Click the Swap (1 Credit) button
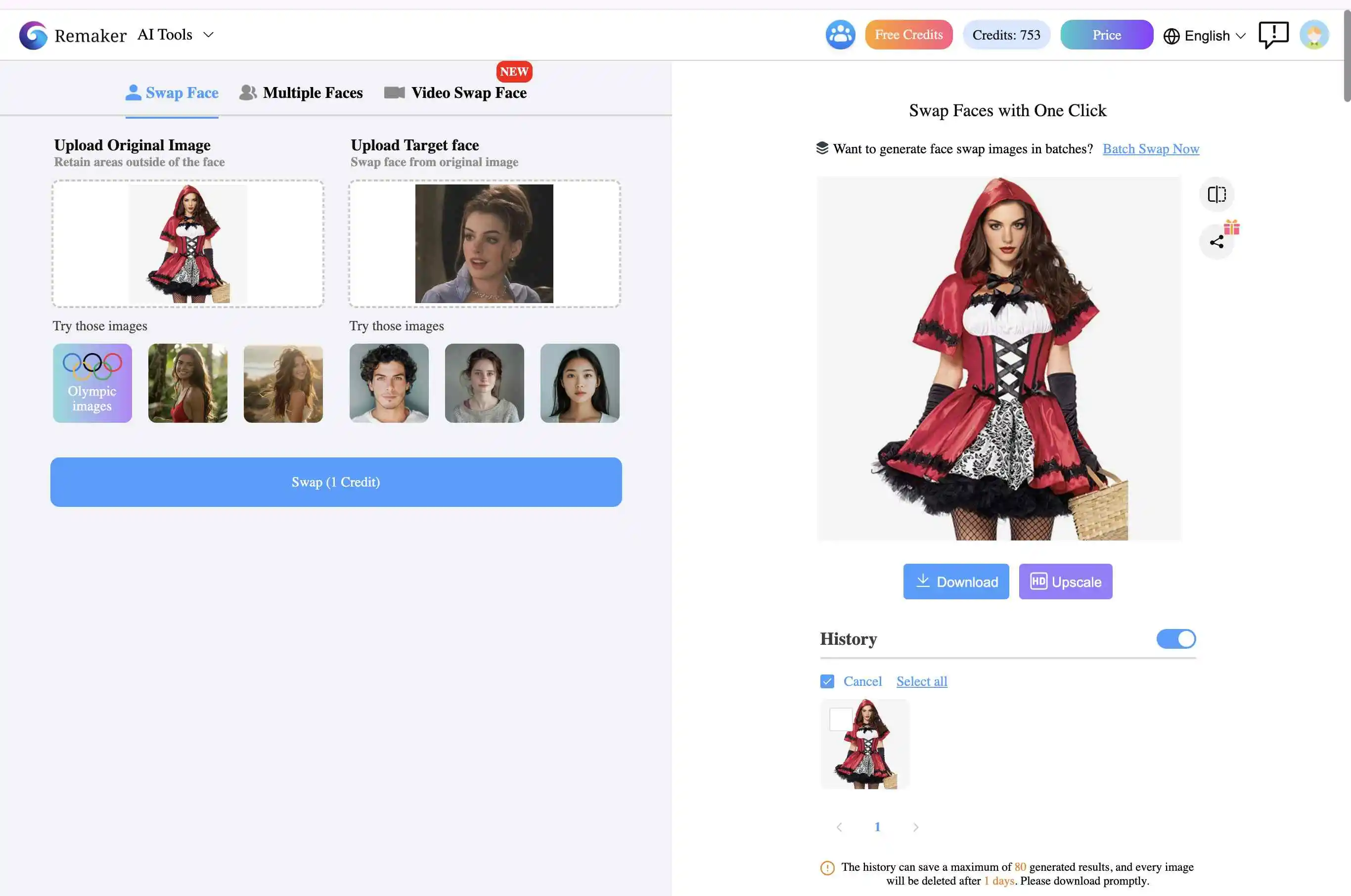The image size is (1351, 896). (x=336, y=482)
